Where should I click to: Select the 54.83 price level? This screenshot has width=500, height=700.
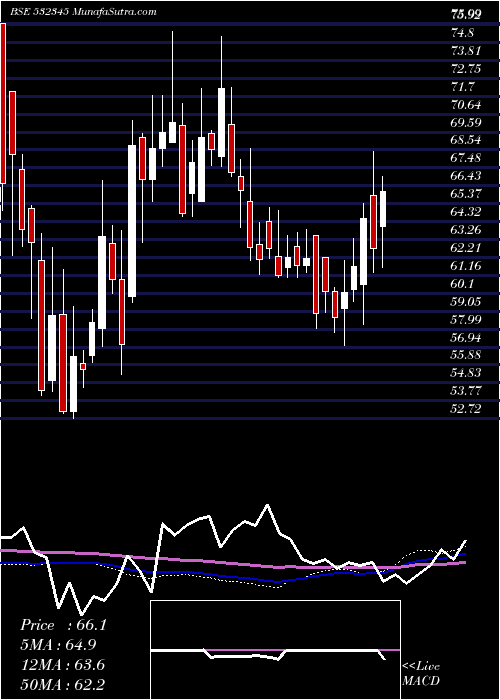(x=467, y=373)
